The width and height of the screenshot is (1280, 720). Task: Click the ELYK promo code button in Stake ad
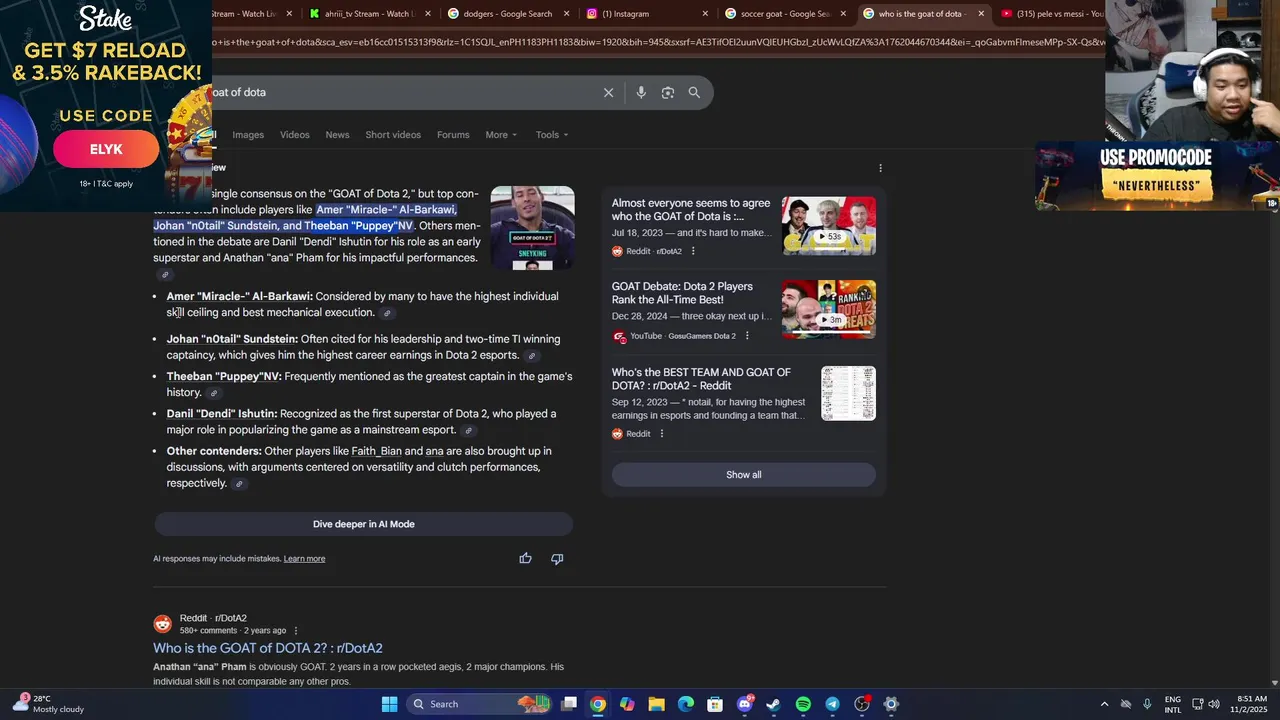pos(106,150)
